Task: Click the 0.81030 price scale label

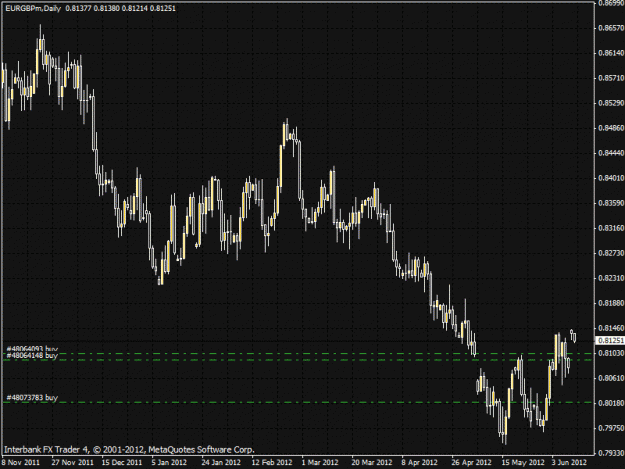Action: pos(611,353)
